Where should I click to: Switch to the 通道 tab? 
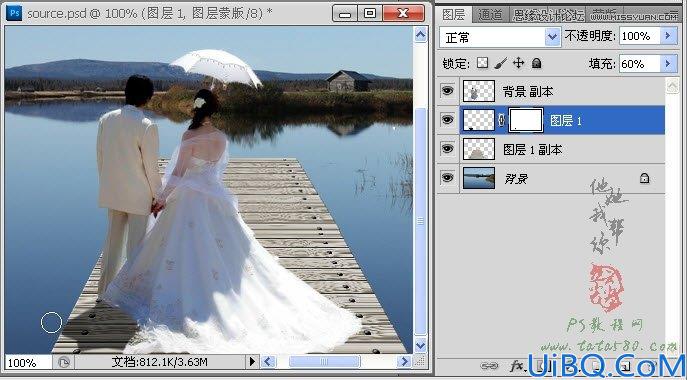click(490, 15)
